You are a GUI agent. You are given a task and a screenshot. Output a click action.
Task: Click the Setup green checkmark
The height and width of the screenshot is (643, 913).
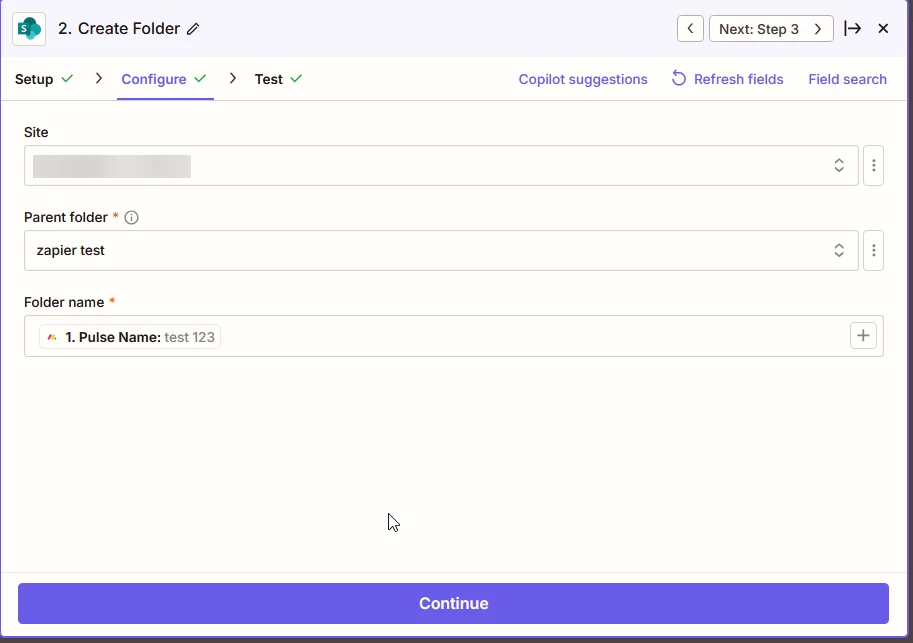[x=68, y=78]
